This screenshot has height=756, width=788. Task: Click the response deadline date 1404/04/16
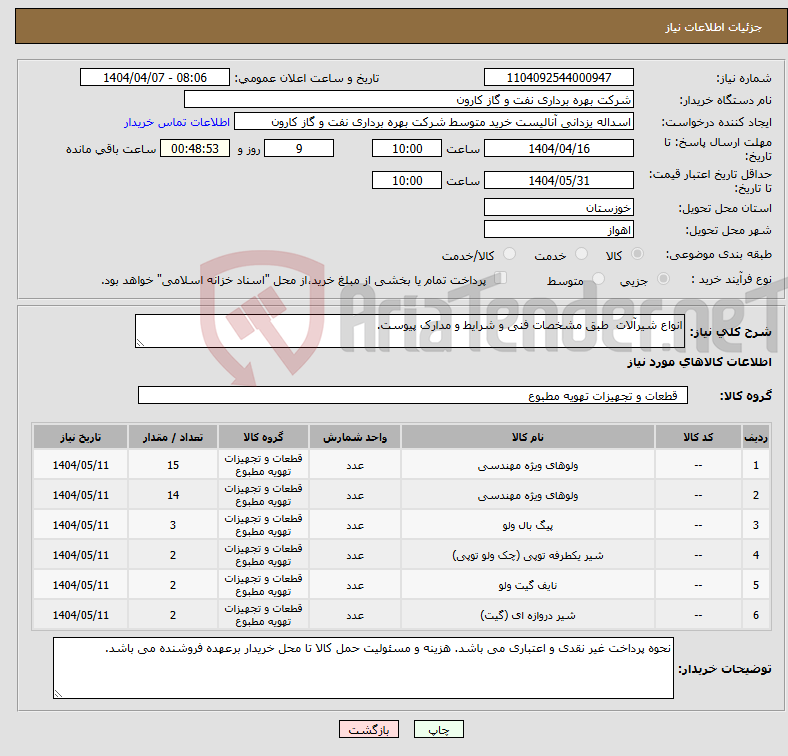(559, 149)
